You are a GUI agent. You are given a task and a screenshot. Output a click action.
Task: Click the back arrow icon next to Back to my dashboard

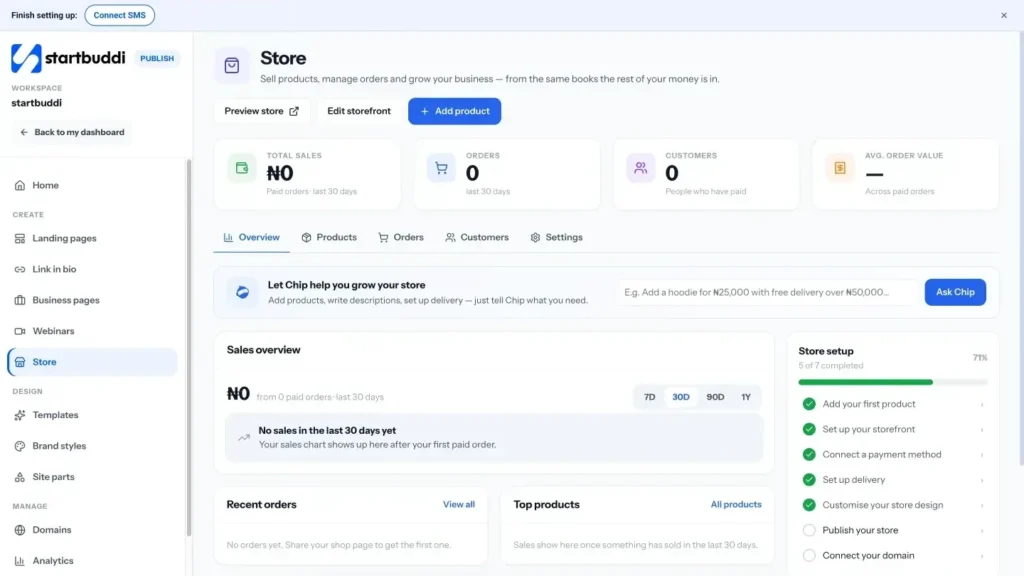(x=24, y=132)
